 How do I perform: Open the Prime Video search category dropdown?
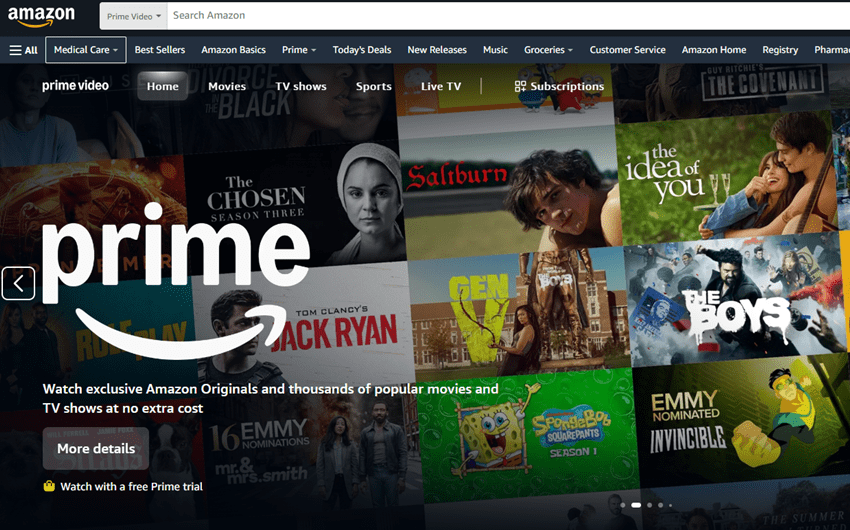click(134, 16)
